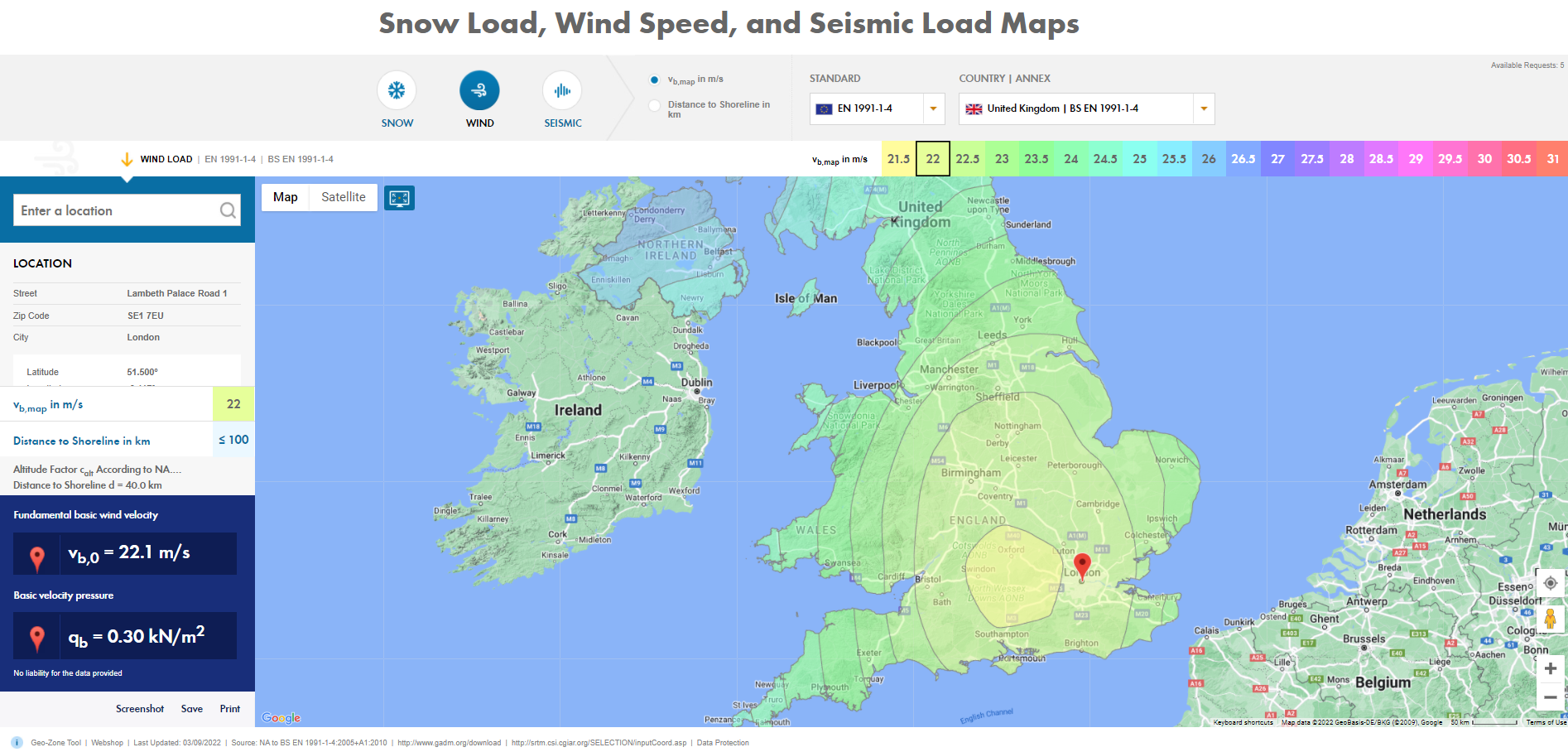1568x752 pixels.
Task: Choose the Distance to Shoreline in km option
Action: pyautogui.click(x=655, y=104)
